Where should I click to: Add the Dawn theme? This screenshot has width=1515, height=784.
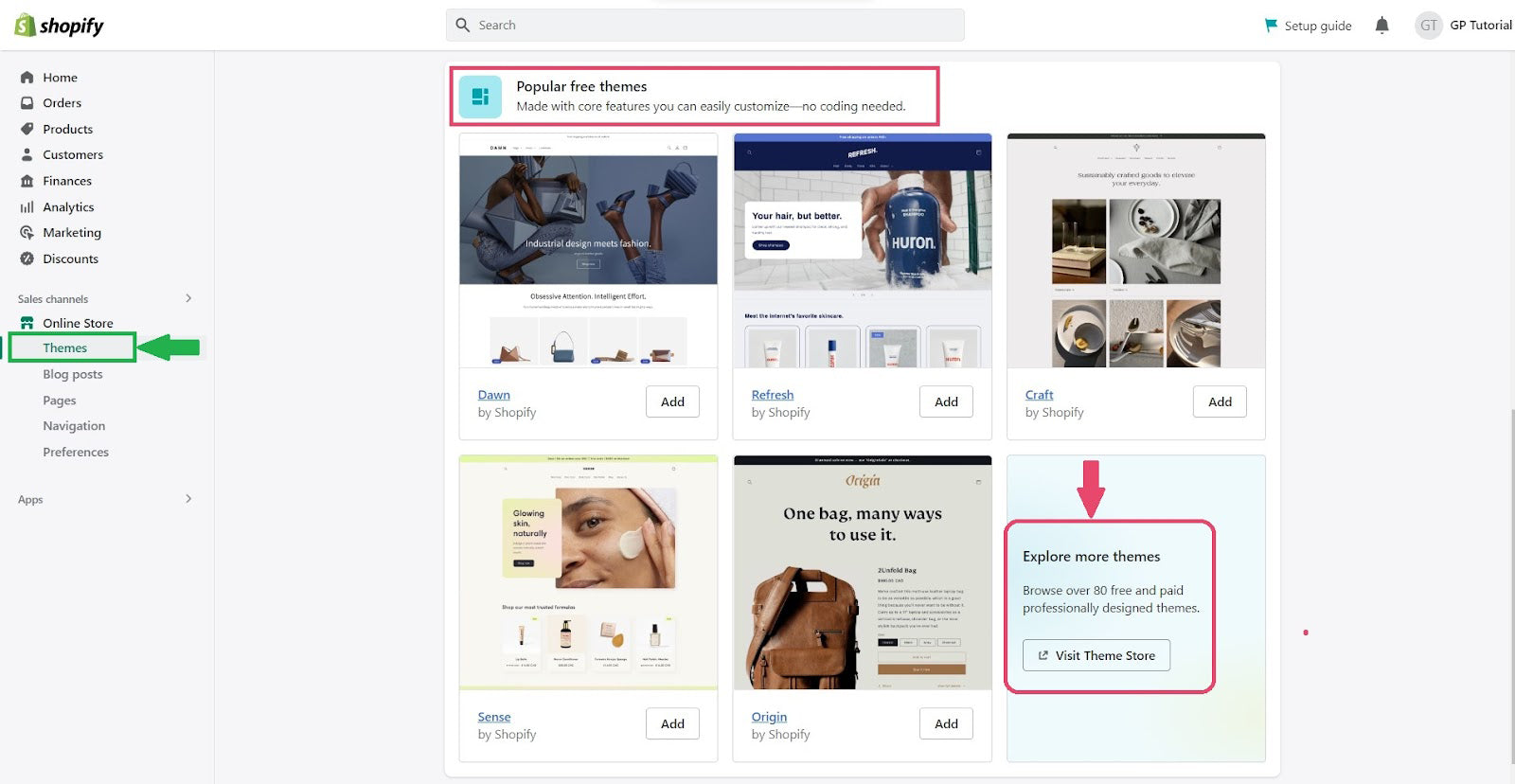coord(672,401)
